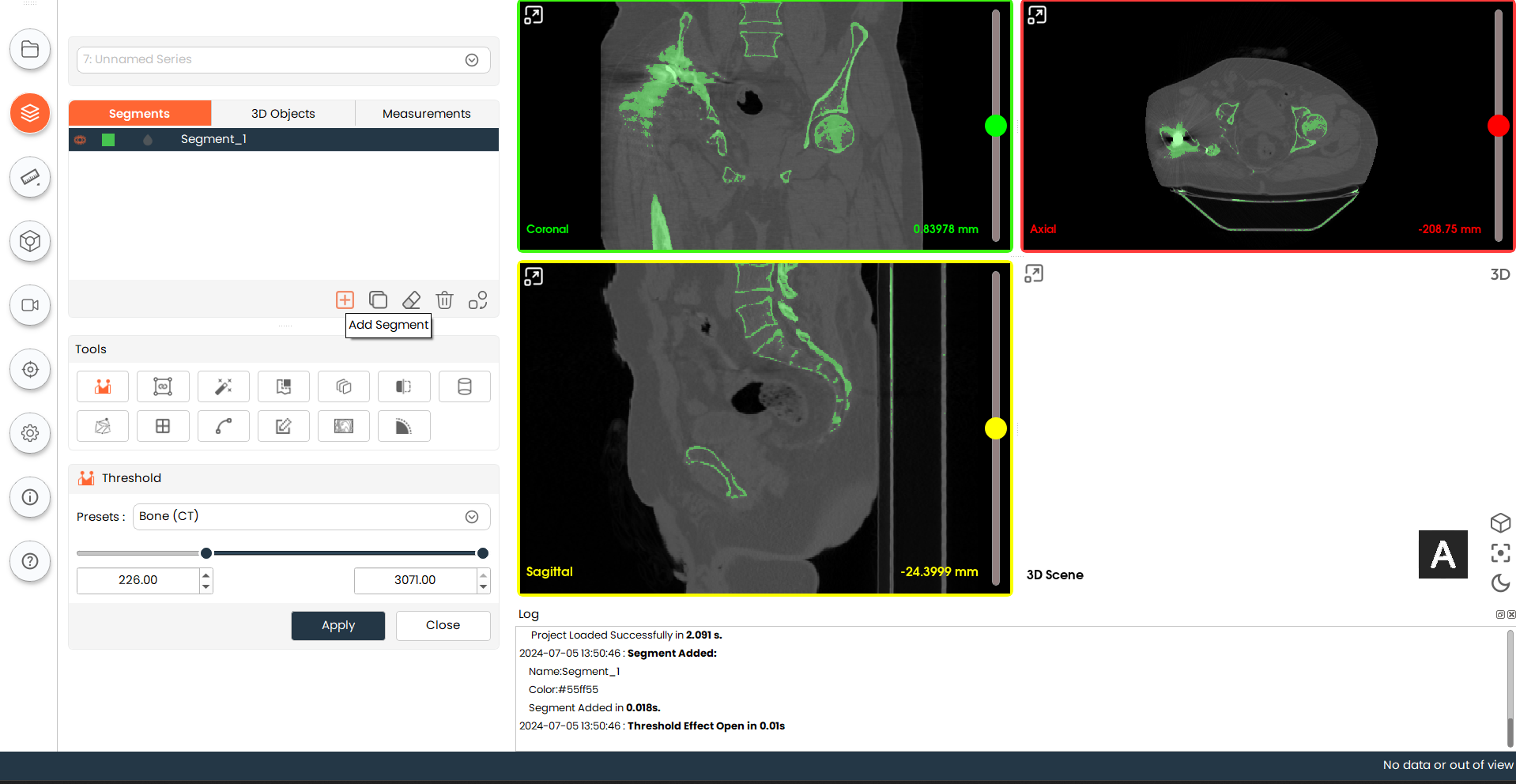Toggle the 3D display droplet icon of Segment_1
Screen dimensions: 1516x784
148,140
